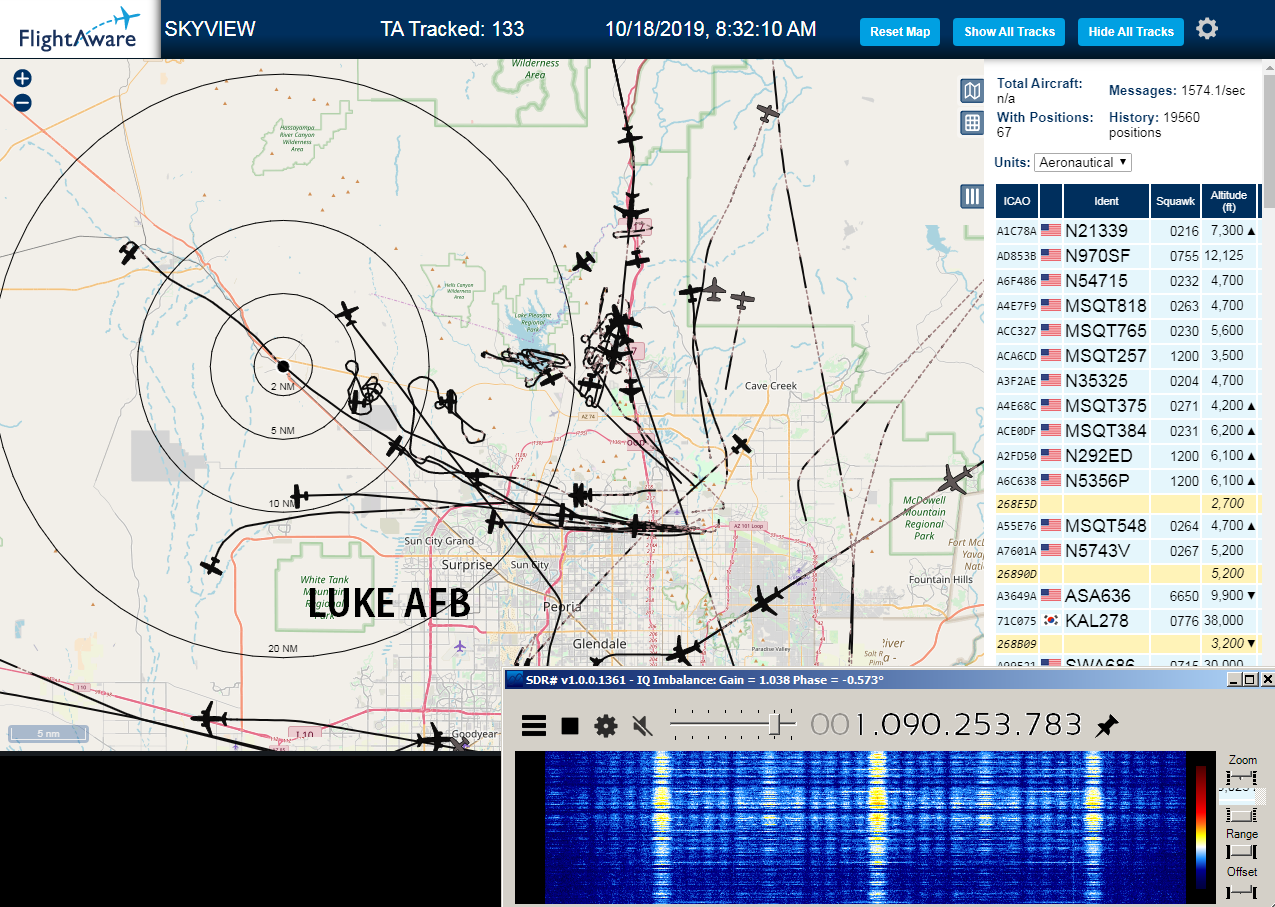Select aircraft row N292ED
The height and width of the screenshot is (907, 1275).
[x=1126, y=456]
